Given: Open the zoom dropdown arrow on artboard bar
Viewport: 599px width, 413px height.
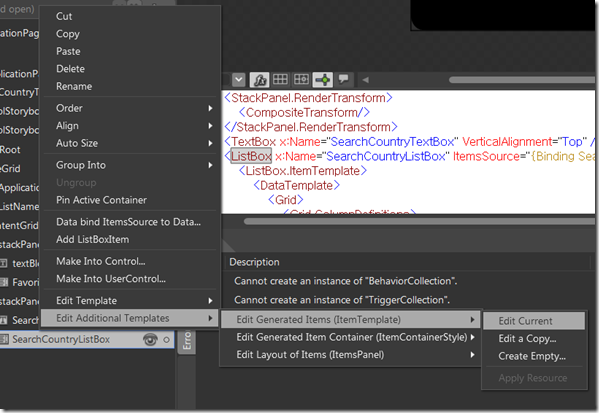Looking at the screenshot, I should click(x=239, y=80).
